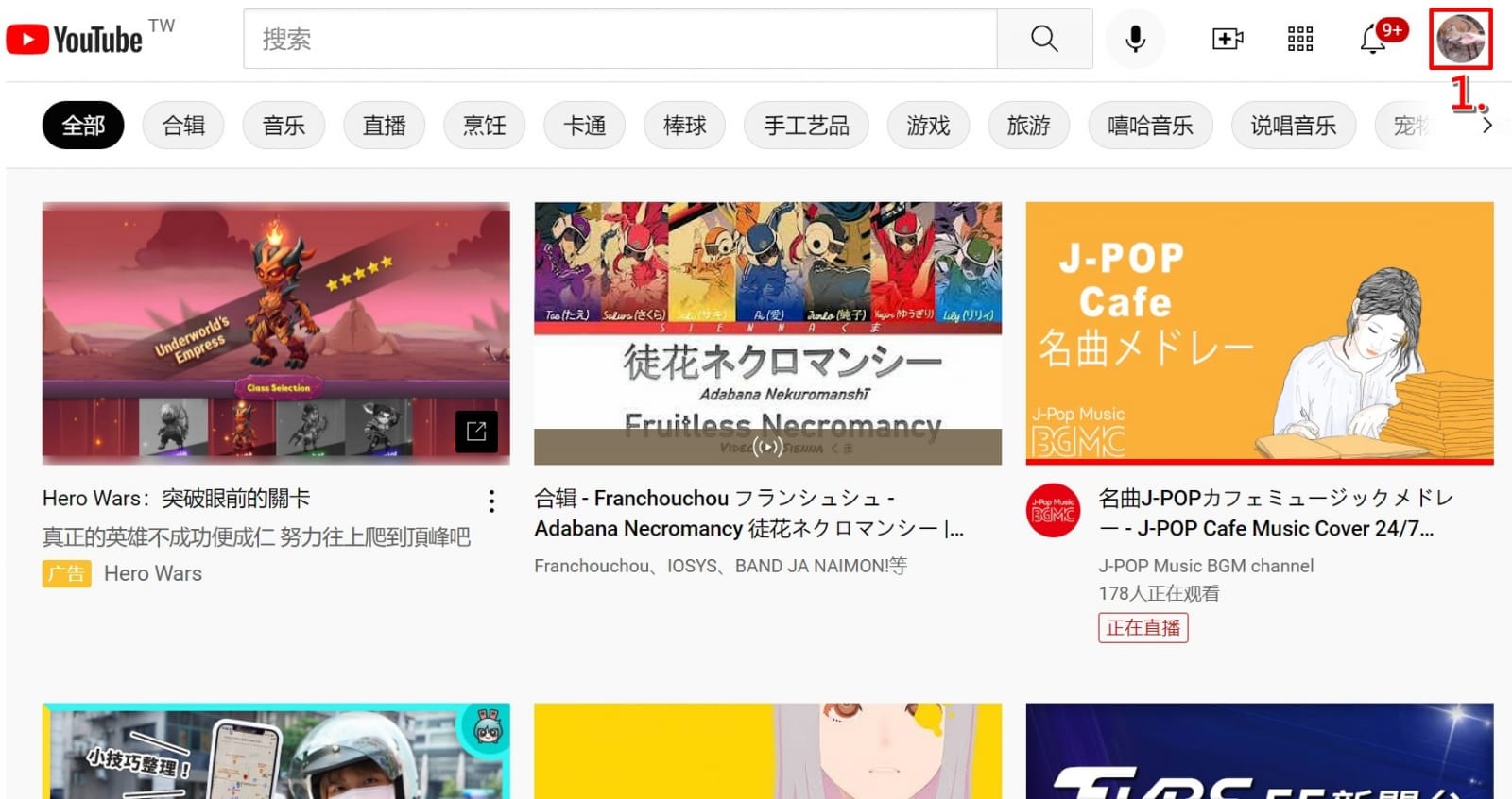
Task: Click the search magnifier button
Action: coord(1044,39)
